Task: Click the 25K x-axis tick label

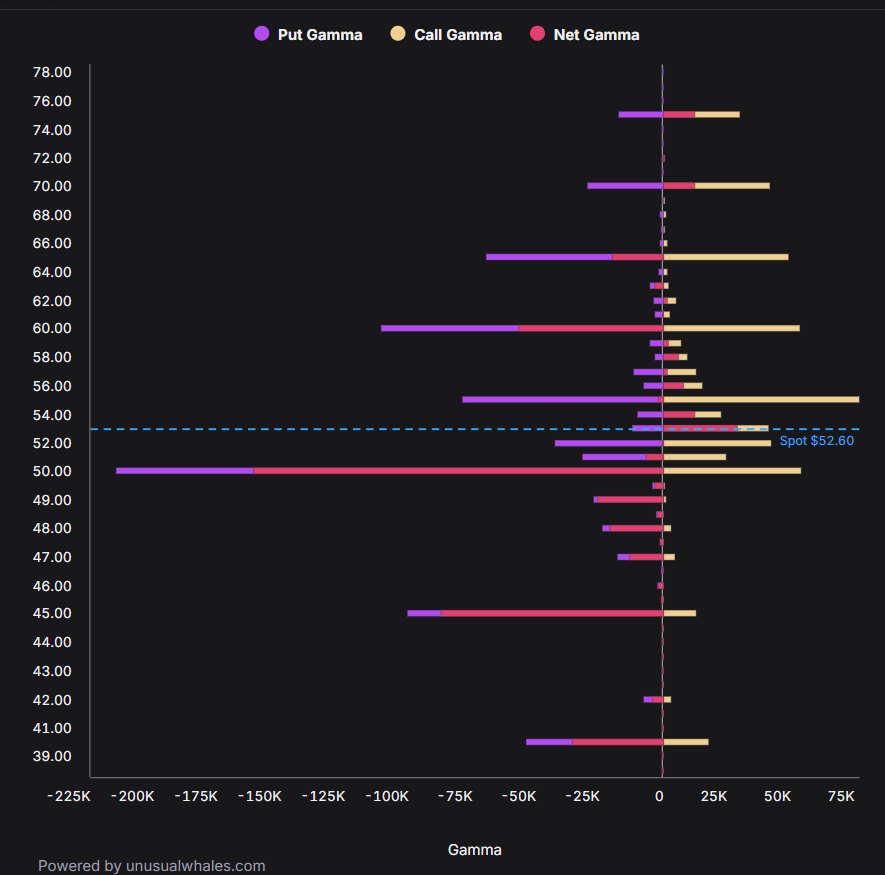Action: click(714, 797)
